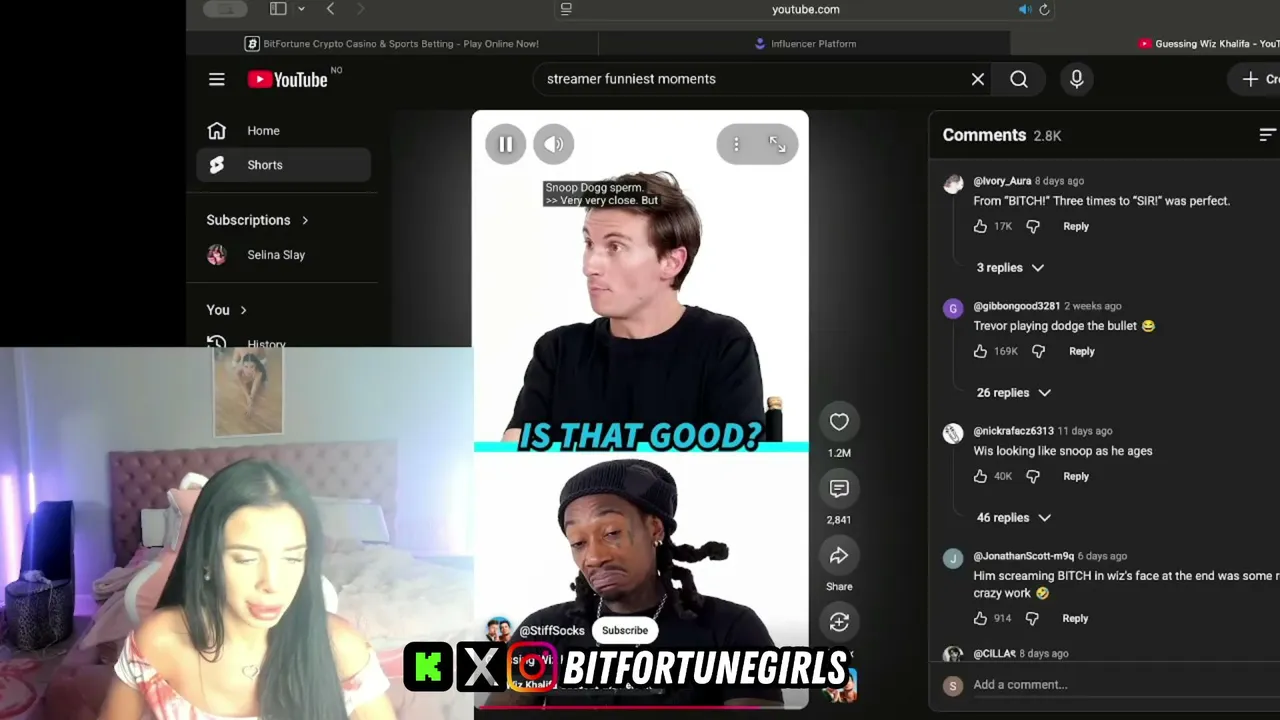This screenshot has width=1280, height=720.
Task: Mute the tab using the address bar speaker icon
Action: point(1025,9)
